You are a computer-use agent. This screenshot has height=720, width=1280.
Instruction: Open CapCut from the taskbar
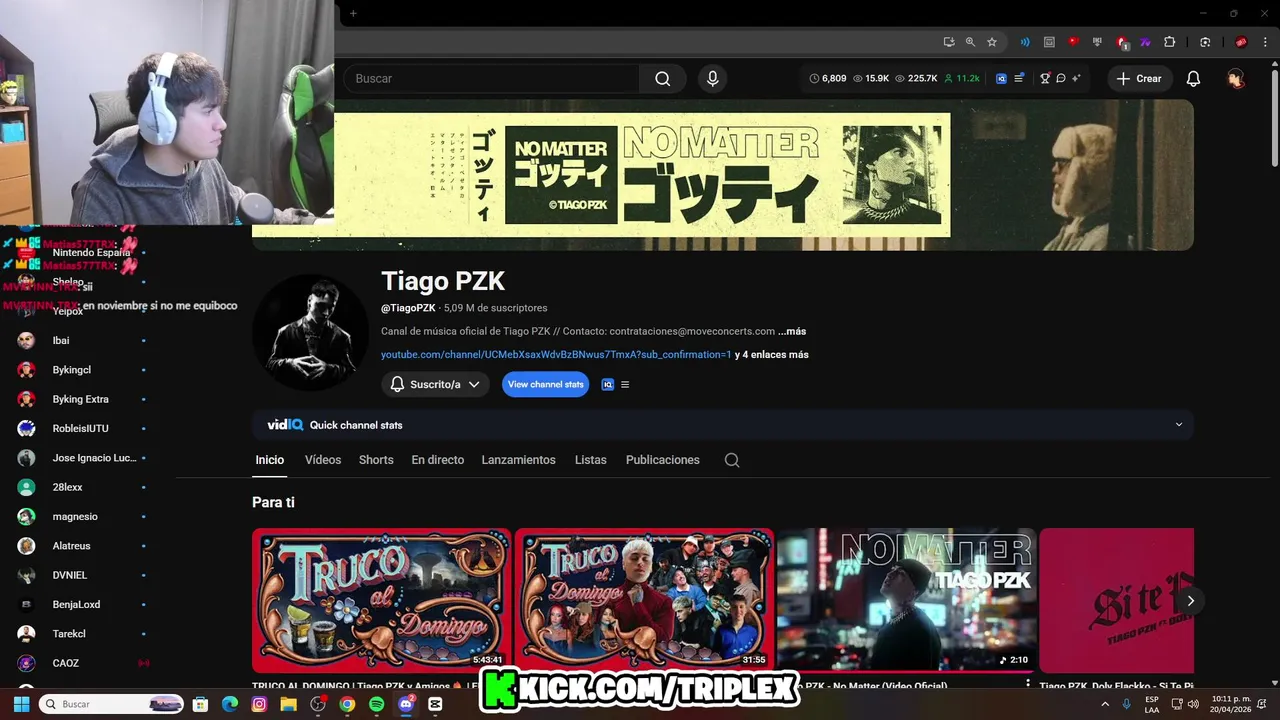[x=435, y=704]
